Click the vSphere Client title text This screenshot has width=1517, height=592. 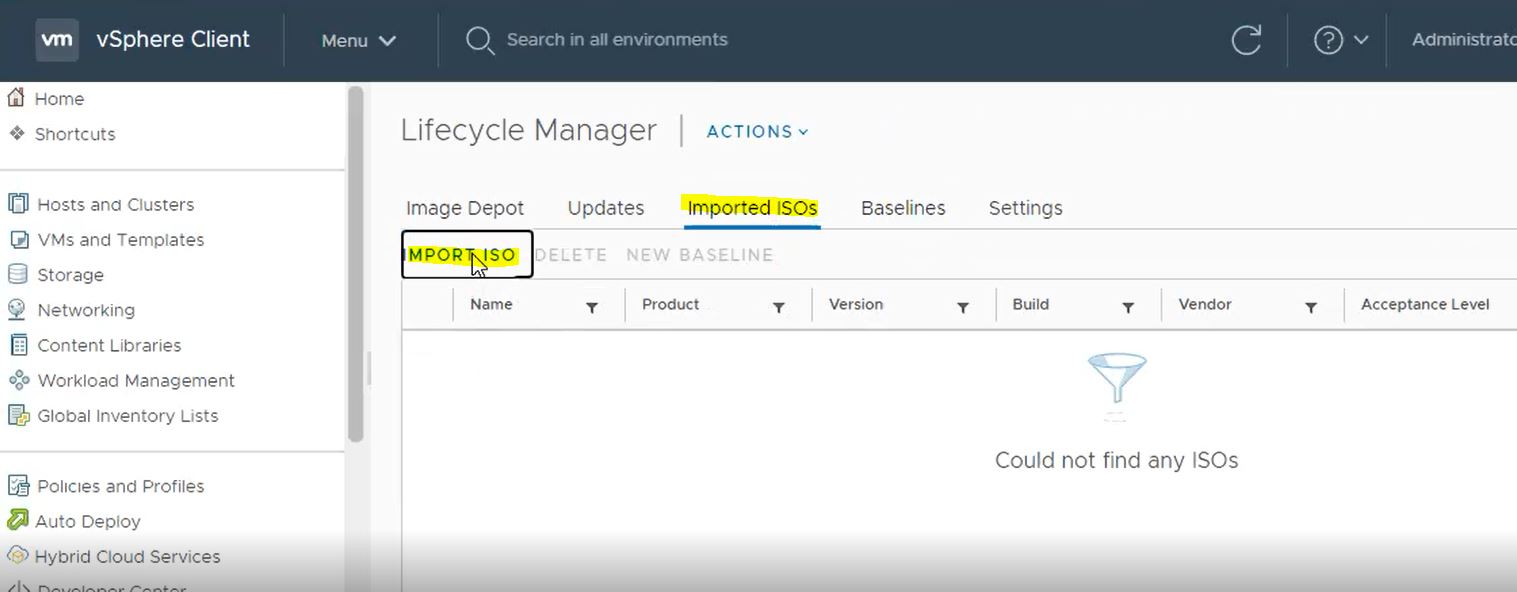[x=173, y=40]
